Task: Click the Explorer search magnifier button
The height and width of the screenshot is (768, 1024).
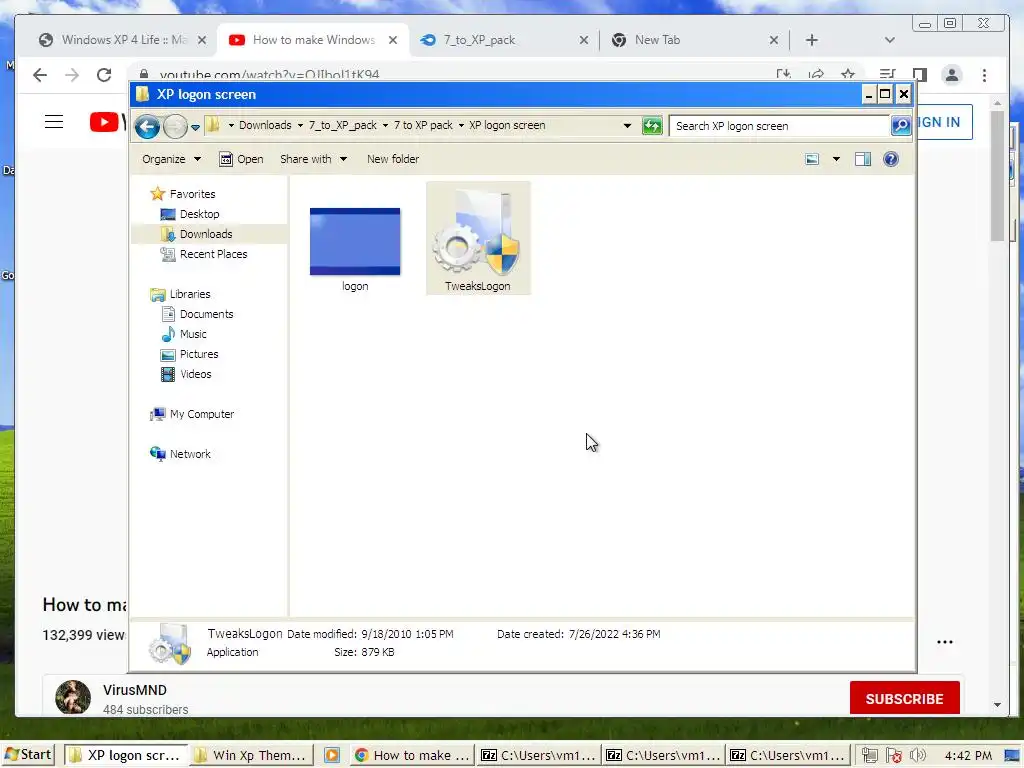Action: click(901, 125)
